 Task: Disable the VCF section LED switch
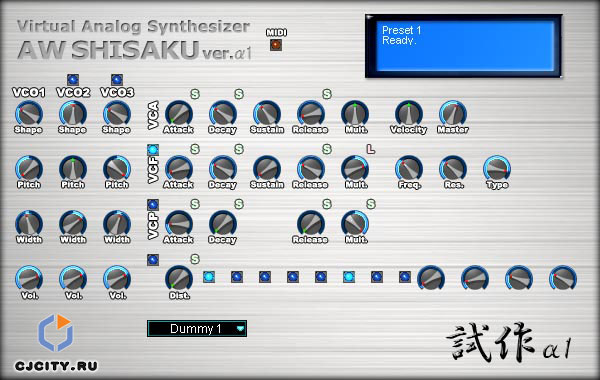coord(153,150)
